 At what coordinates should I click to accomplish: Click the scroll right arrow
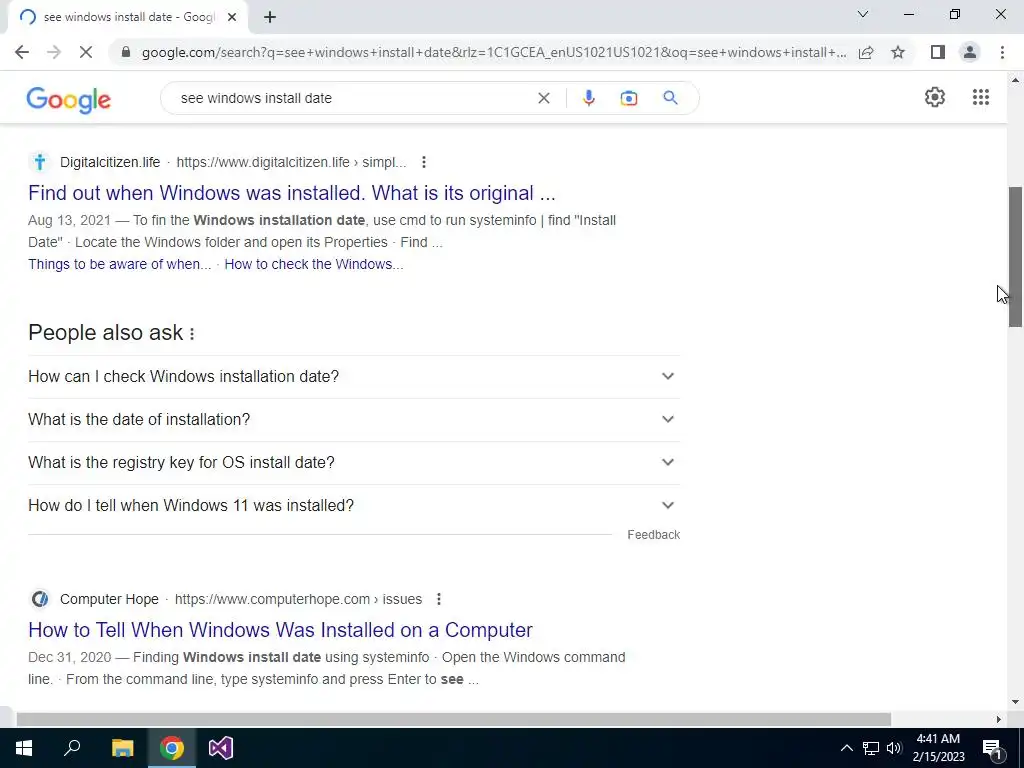[999, 719]
